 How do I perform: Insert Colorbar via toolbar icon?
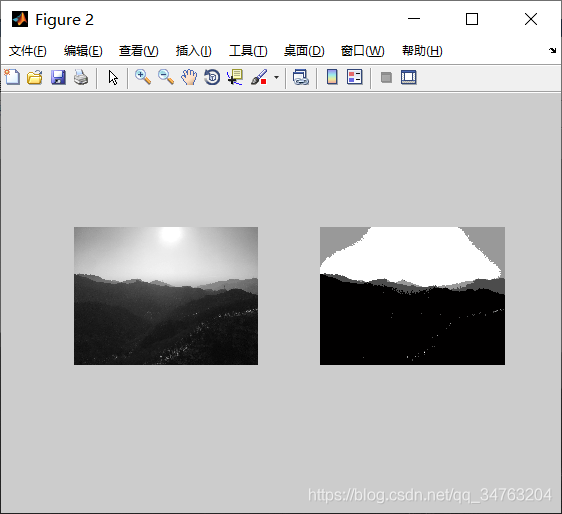point(332,77)
